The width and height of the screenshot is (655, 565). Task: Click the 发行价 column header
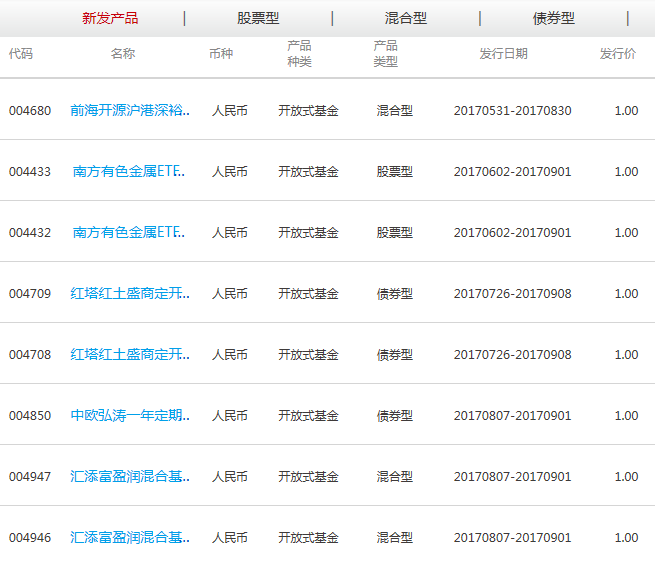(618, 53)
